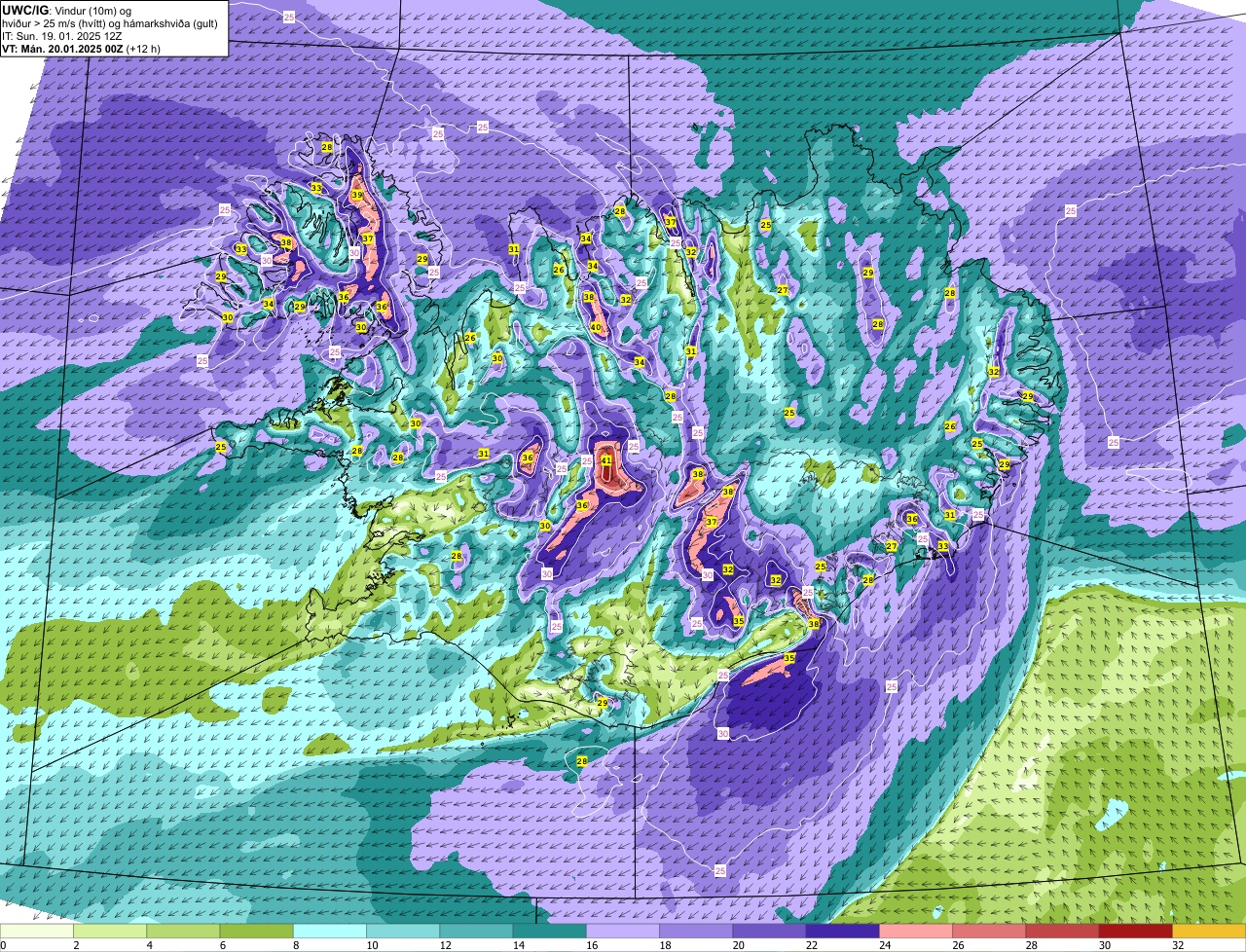Select the legend swatch between 12 and 14
This screenshot has height=952, width=1246.
point(476,932)
